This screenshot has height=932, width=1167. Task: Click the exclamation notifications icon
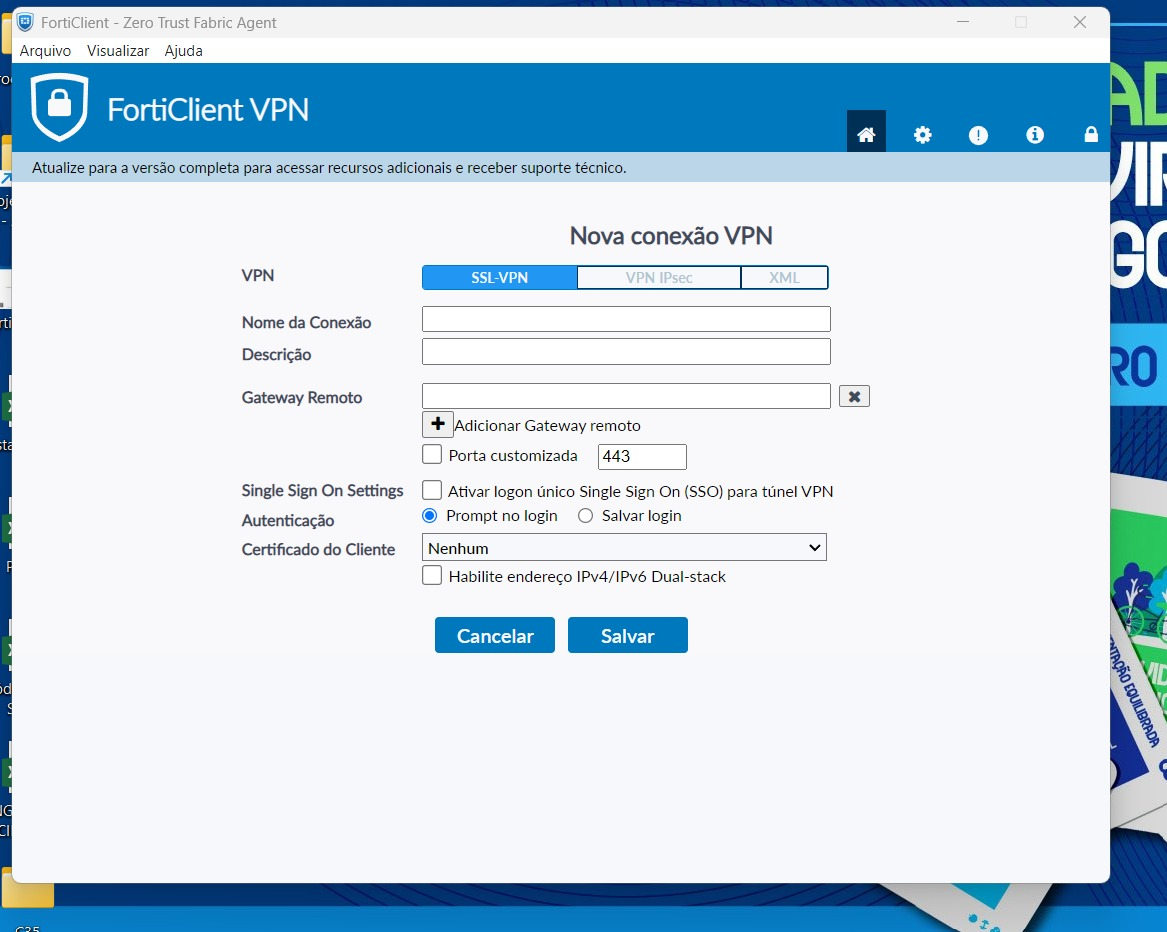pyautogui.click(x=978, y=135)
